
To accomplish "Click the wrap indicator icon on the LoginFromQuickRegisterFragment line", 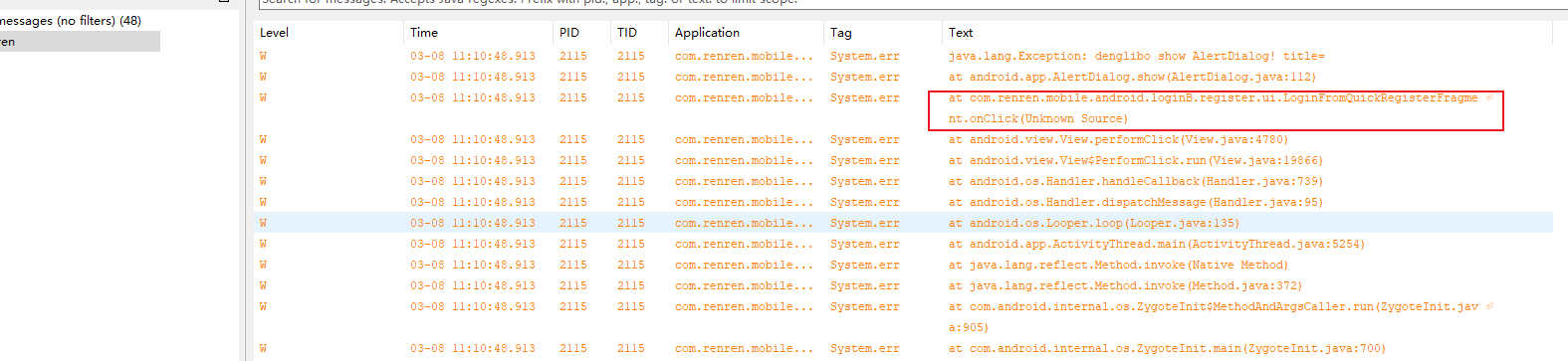I will [x=1489, y=98].
